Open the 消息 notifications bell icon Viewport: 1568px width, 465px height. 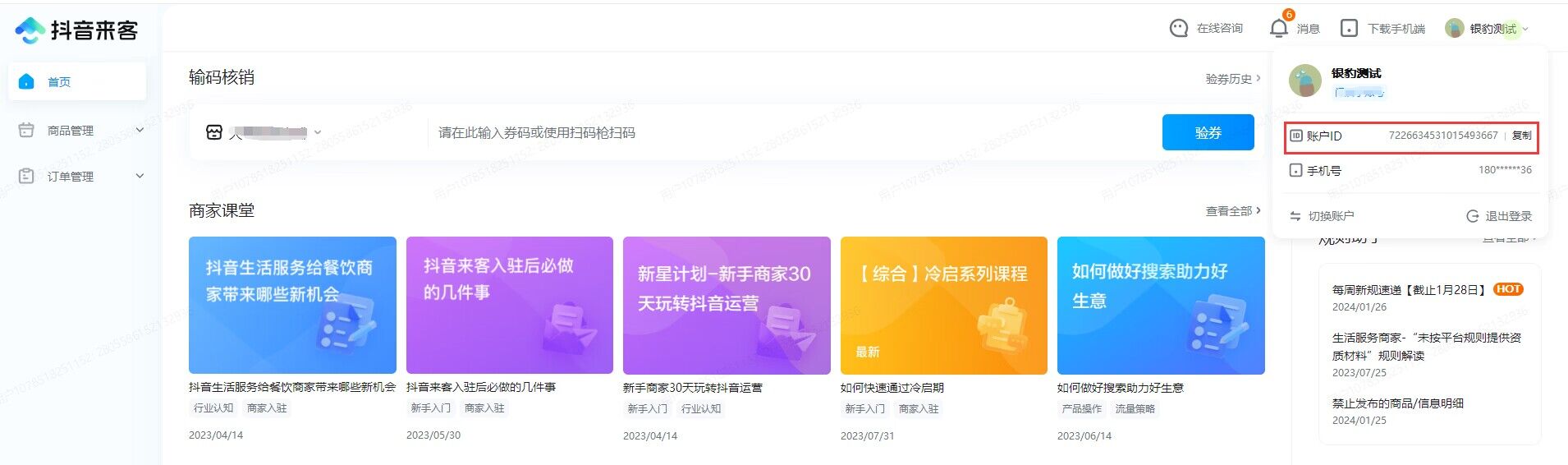(1278, 29)
